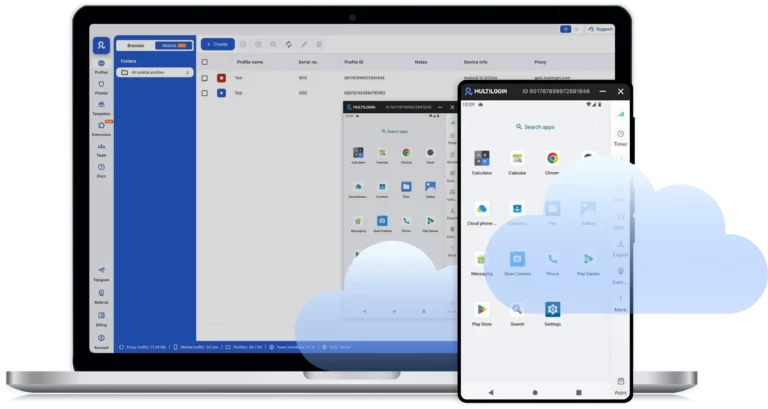
Task: Click Apps in large phone side panel
Action: click(x=621, y=386)
